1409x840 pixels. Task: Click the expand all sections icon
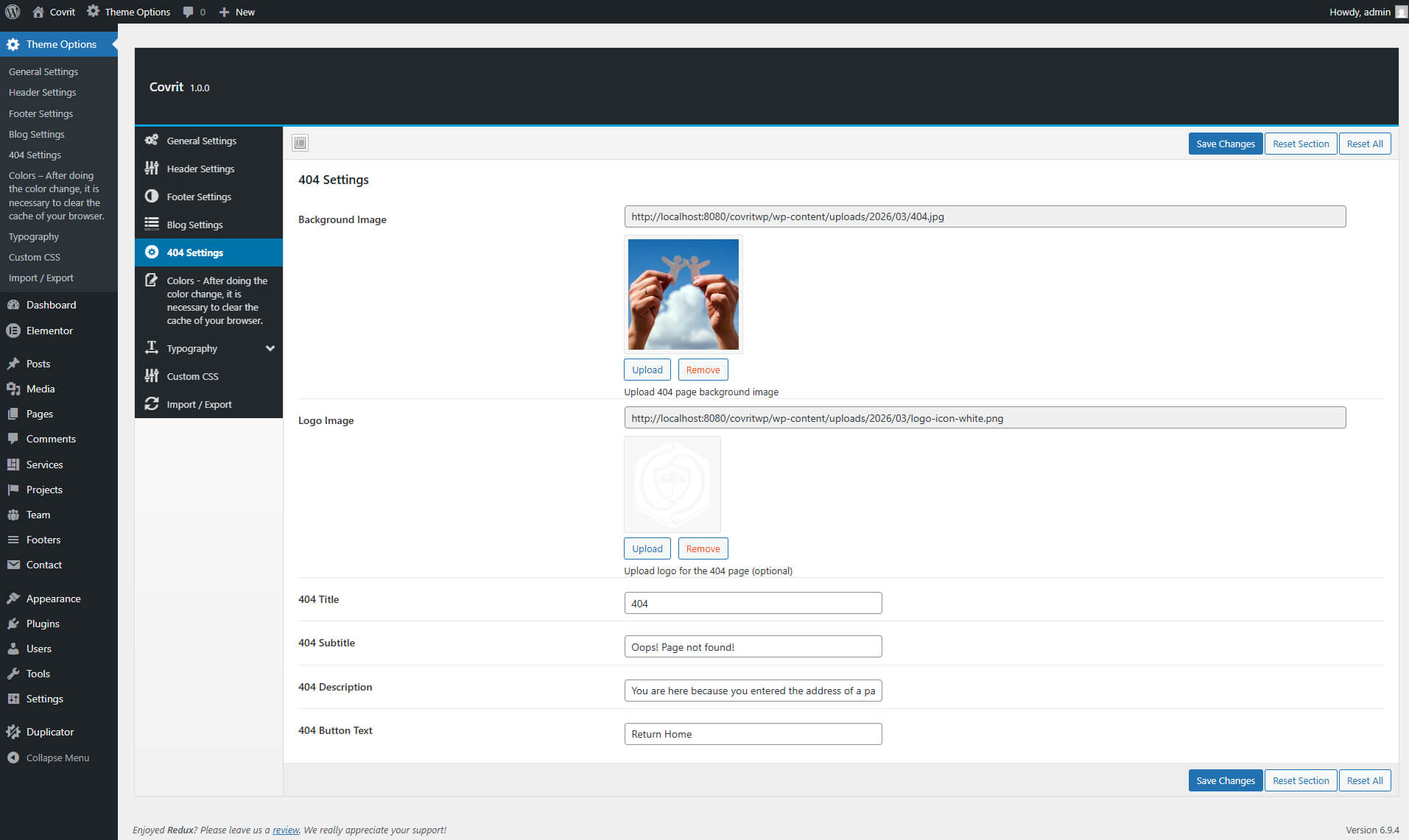pos(300,143)
